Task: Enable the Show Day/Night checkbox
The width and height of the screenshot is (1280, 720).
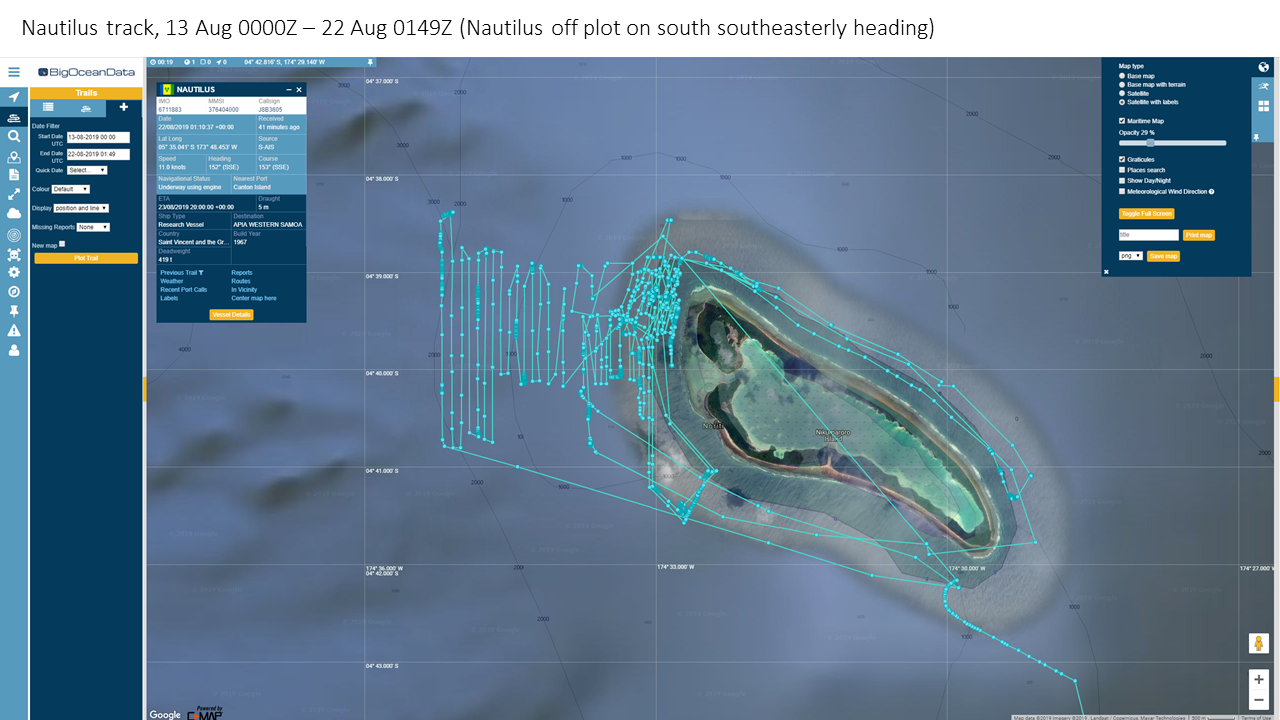Action: click(x=1122, y=181)
